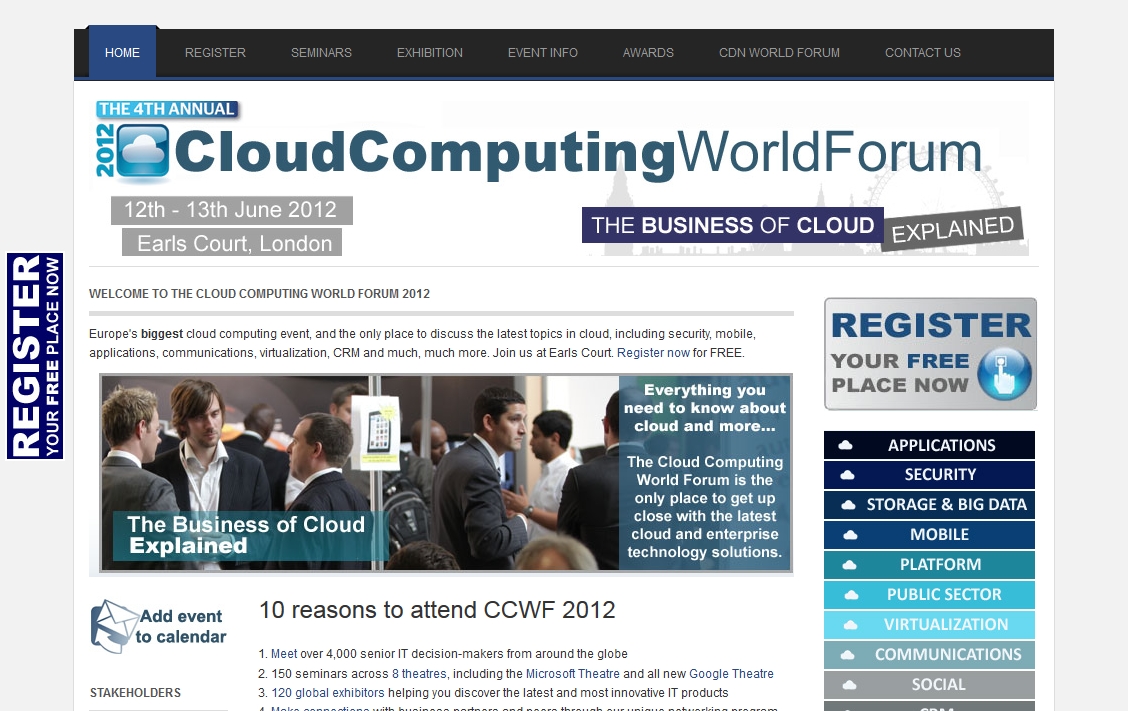Click the '12th - 13th June 2012' date label

(x=231, y=210)
